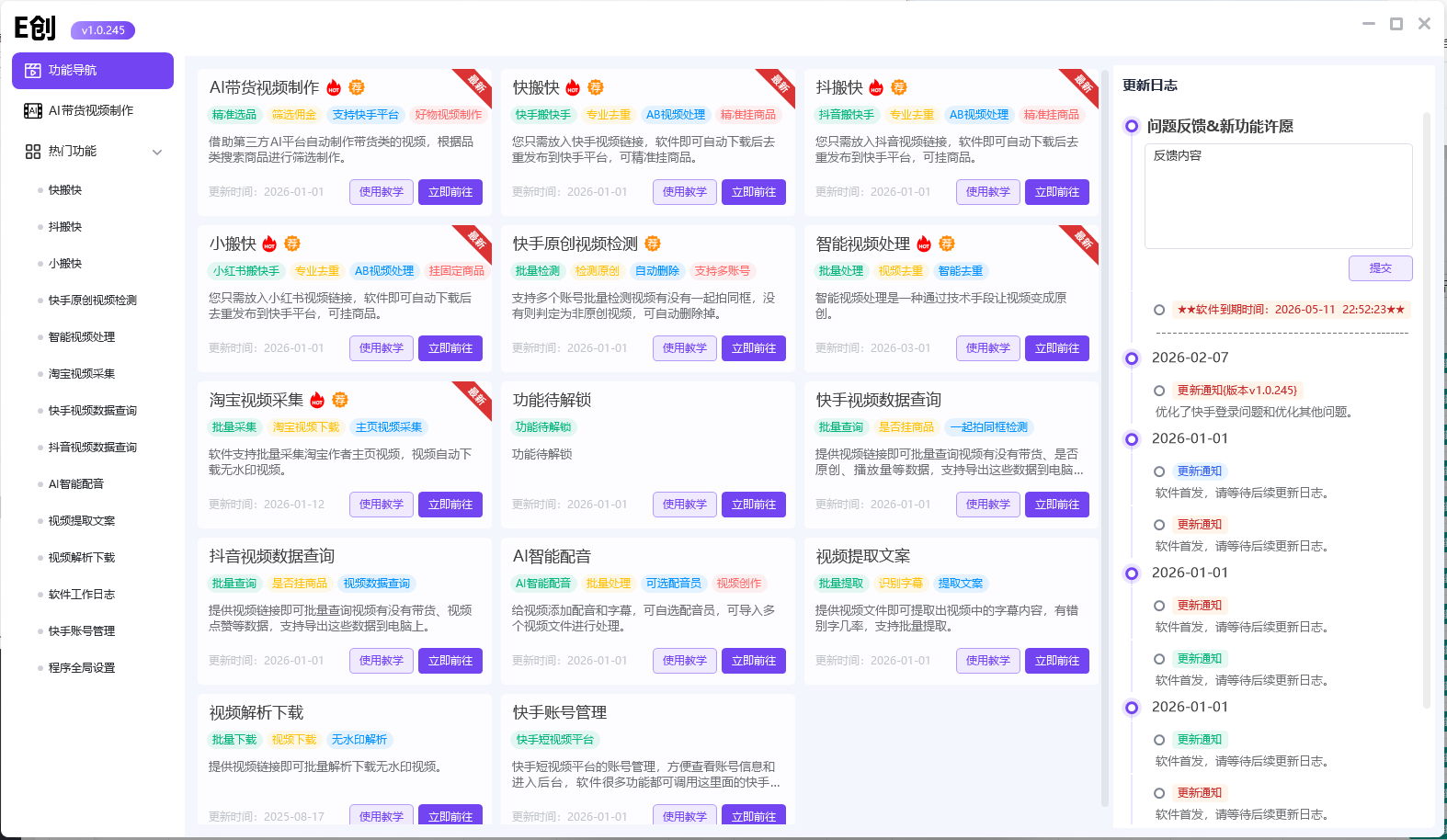Screen dimensions: 1447x840
Task: Click the 更新日志 panel scrollbar
Action: (1427, 409)
